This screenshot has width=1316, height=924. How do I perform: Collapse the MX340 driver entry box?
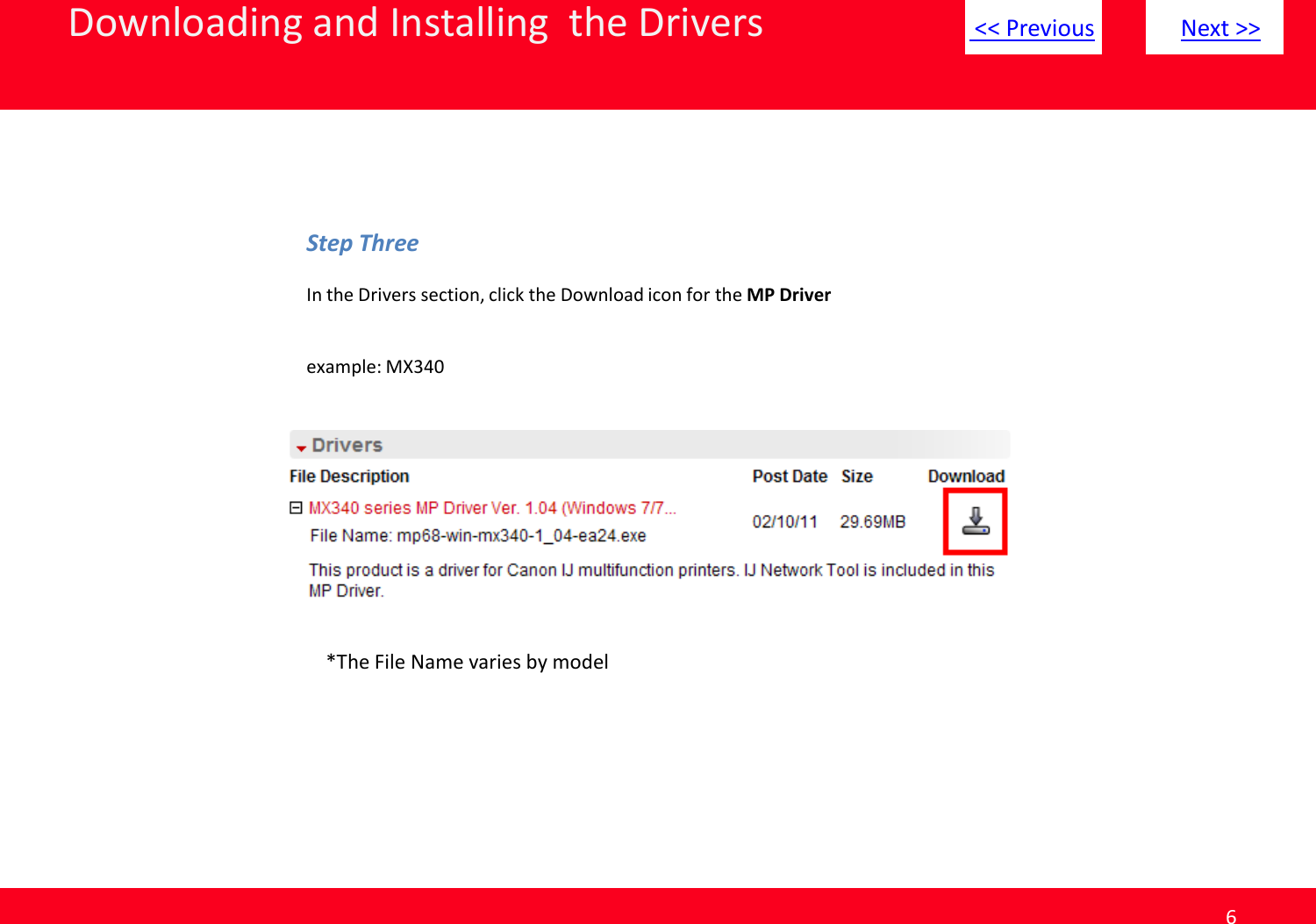click(x=296, y=508)
